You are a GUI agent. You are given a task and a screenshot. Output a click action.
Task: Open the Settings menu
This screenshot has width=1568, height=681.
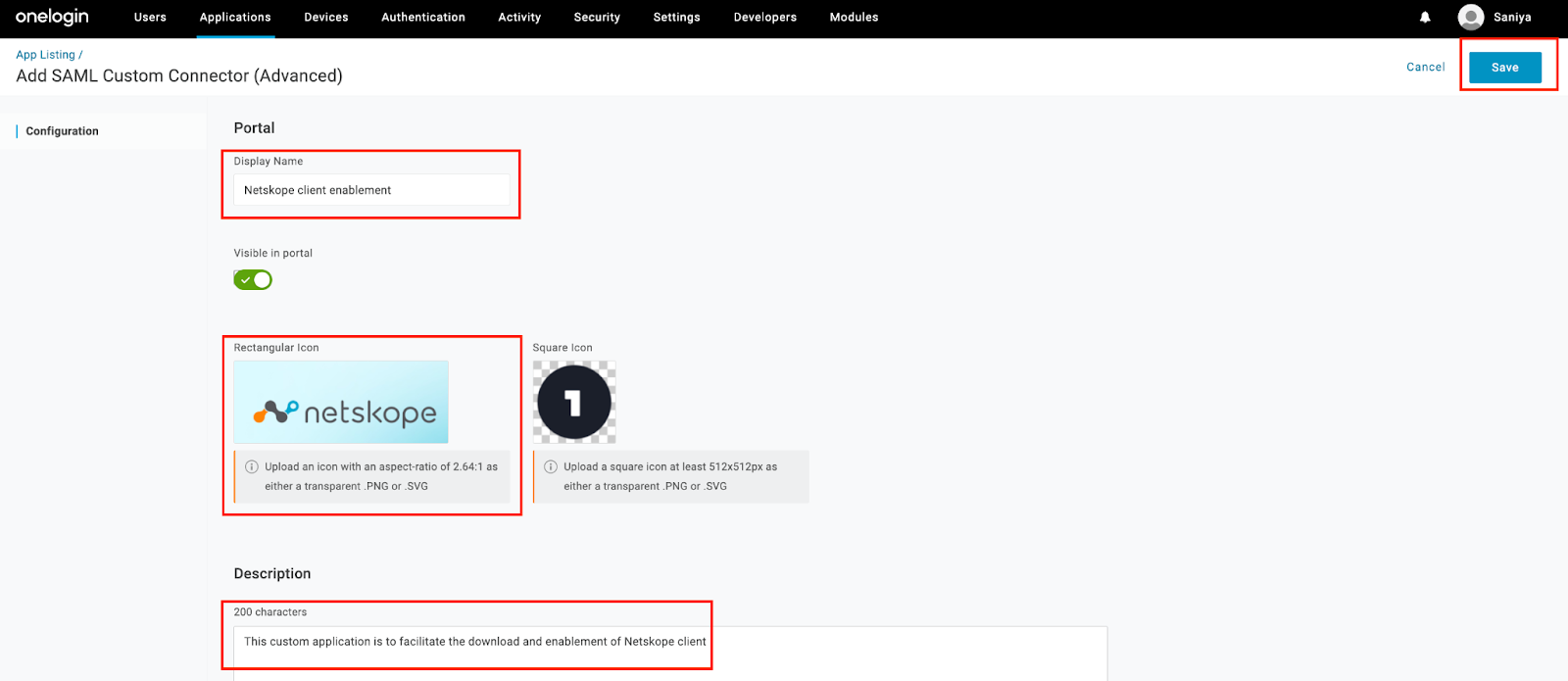(676, 17)
